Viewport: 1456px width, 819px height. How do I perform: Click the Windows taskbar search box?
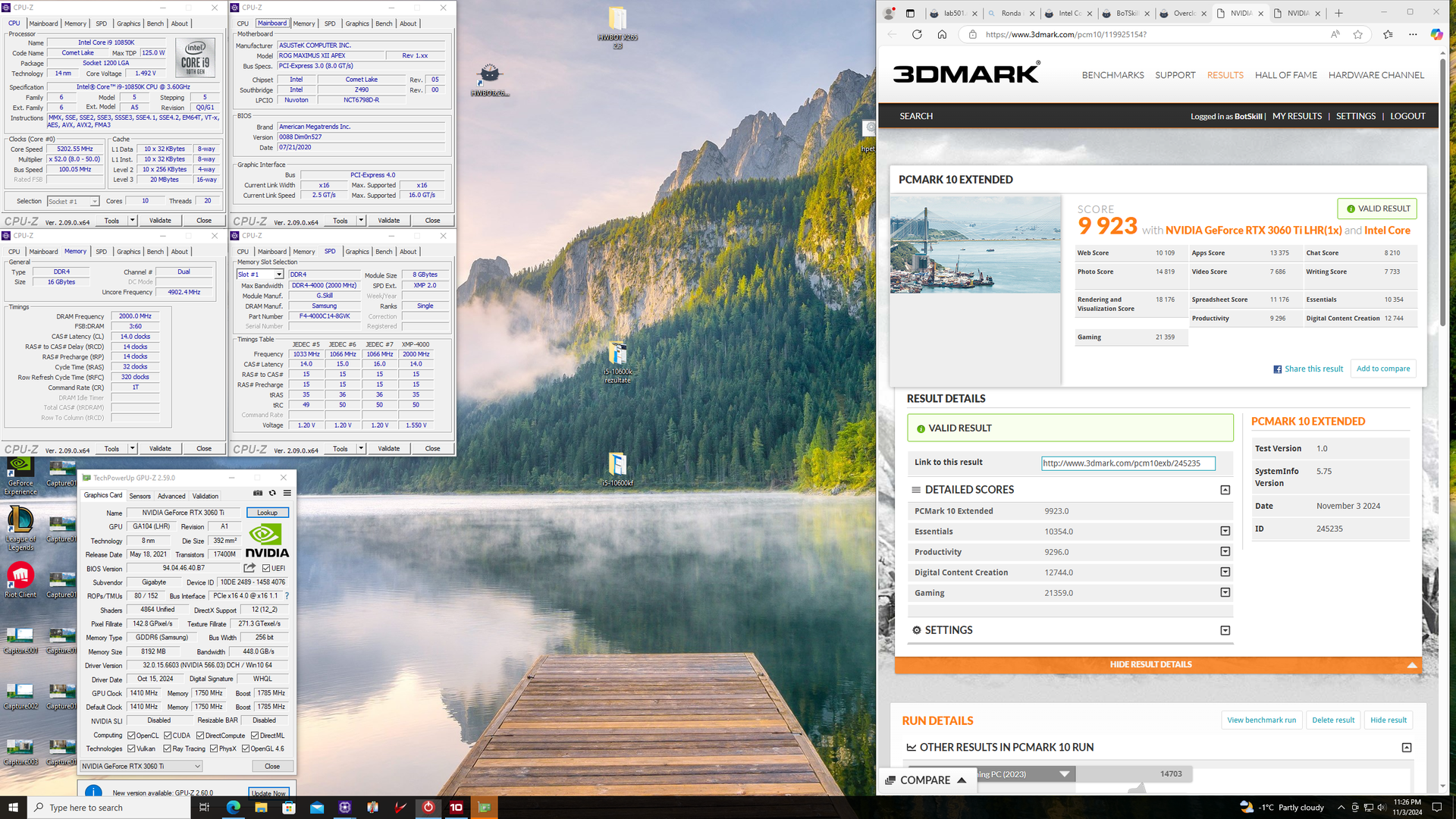coord(109,808)
